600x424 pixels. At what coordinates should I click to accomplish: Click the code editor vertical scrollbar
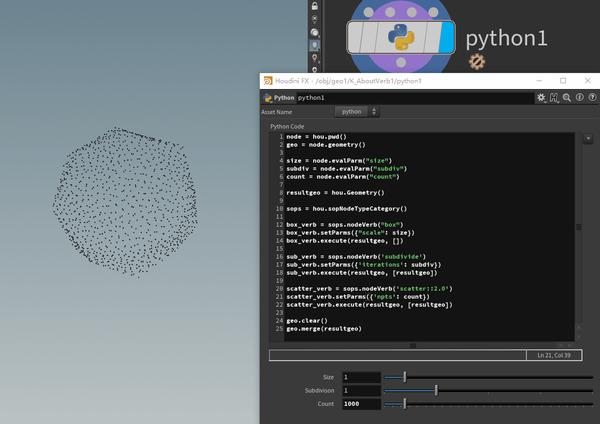578,228
